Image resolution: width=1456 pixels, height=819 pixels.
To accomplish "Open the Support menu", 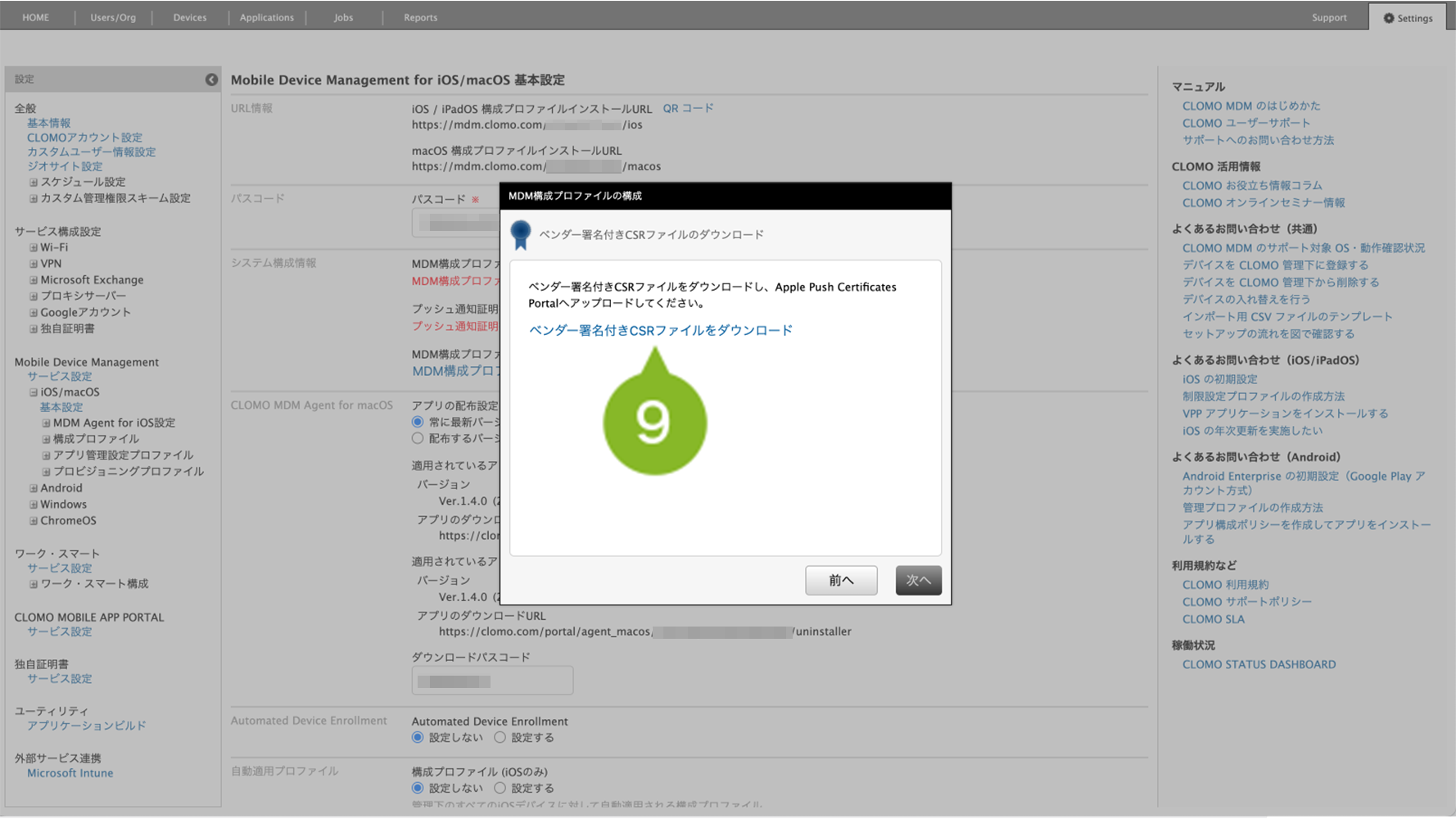I will click(x=1329, y=17).
